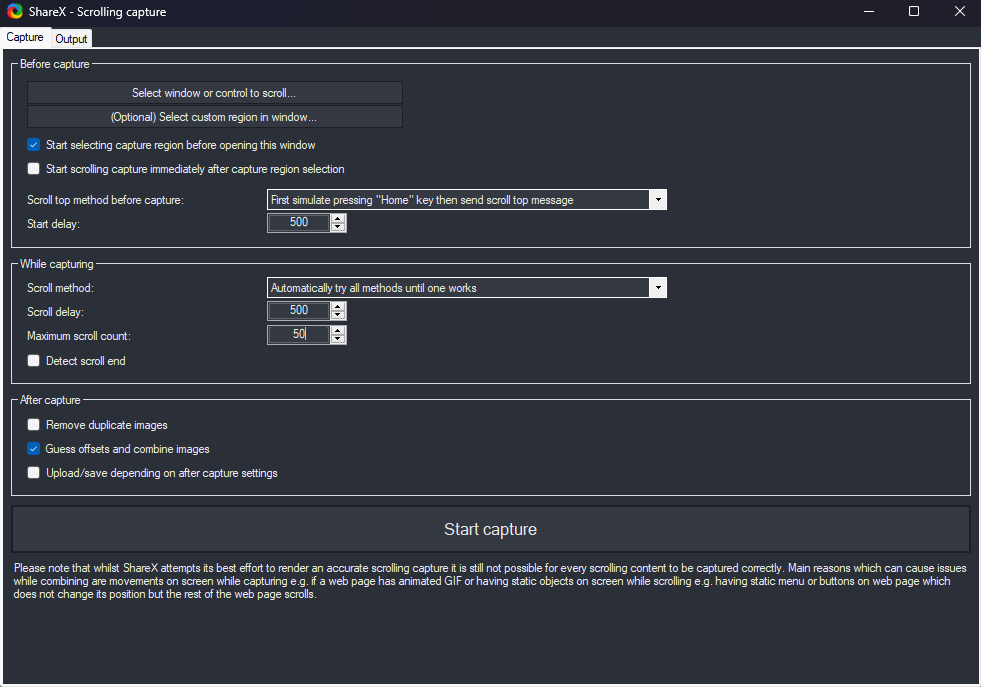This screenshot has height=687, width=981.
Task: Click the Maximum scroll count field
Action: click(298, 335)
